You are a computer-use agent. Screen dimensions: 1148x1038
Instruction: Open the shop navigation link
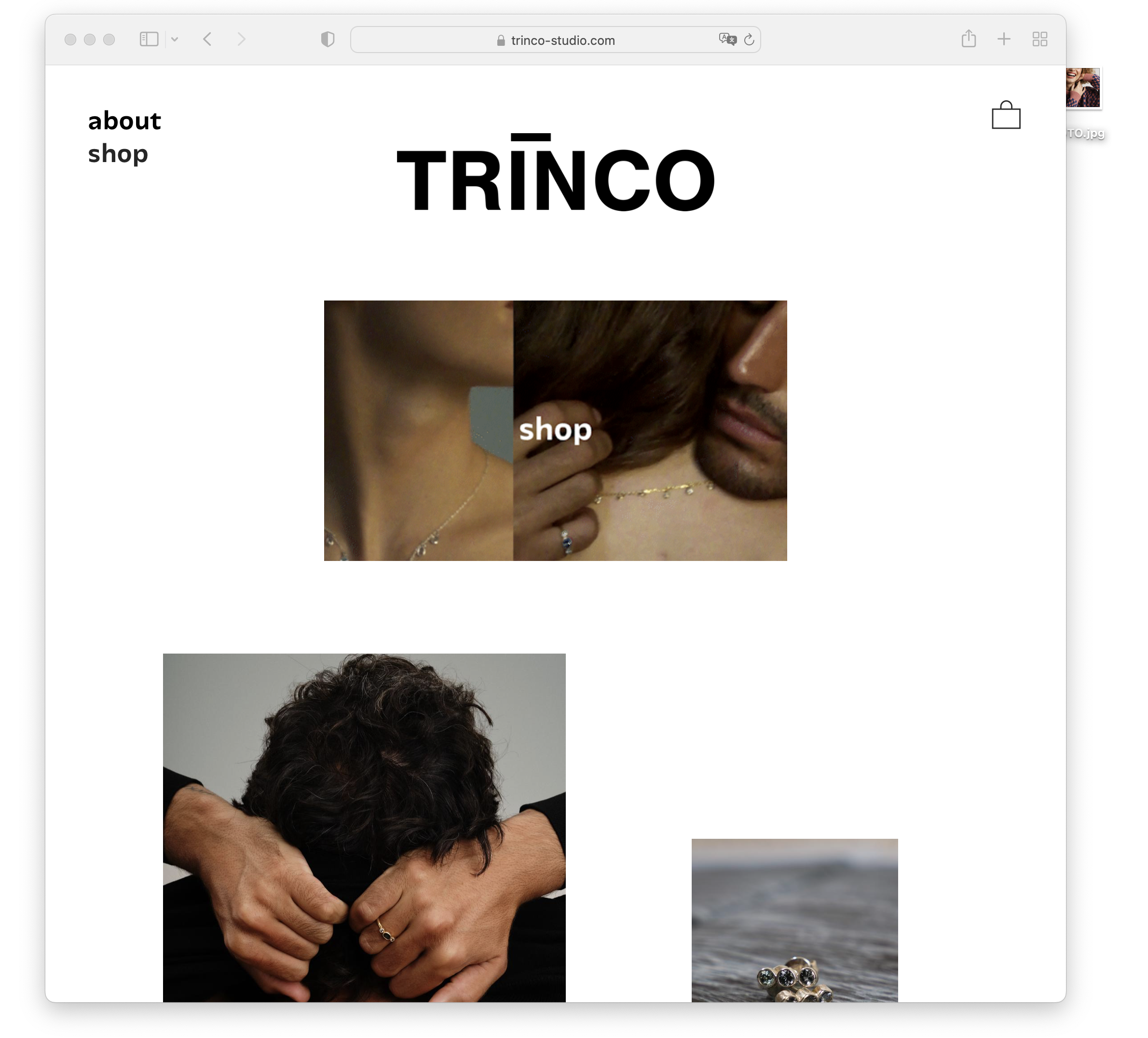(x=118, y=154)
